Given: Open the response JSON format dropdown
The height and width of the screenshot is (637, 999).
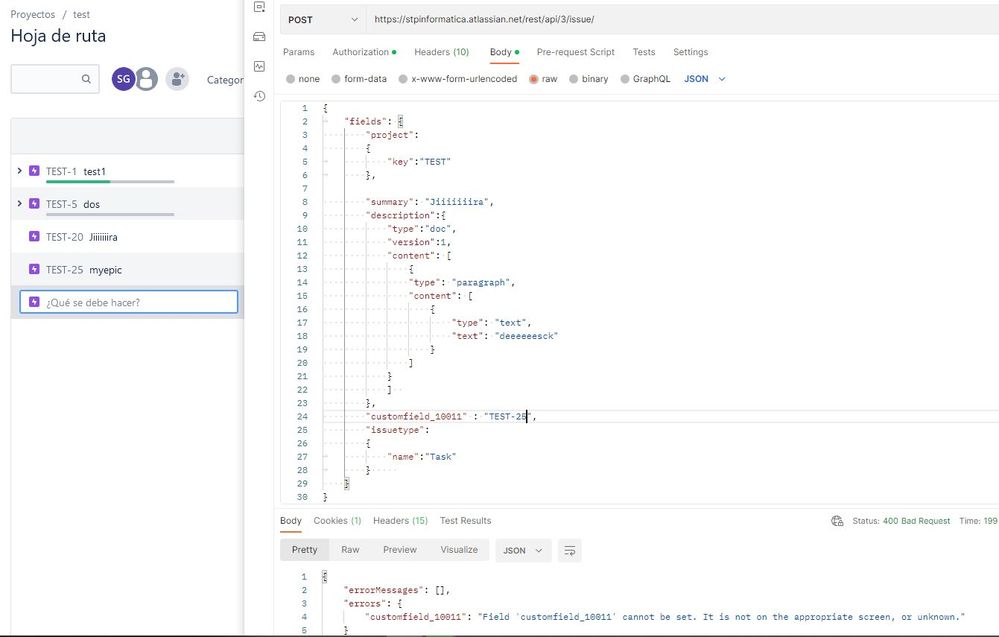Looking at the screenshot, I should coord(522,550).
